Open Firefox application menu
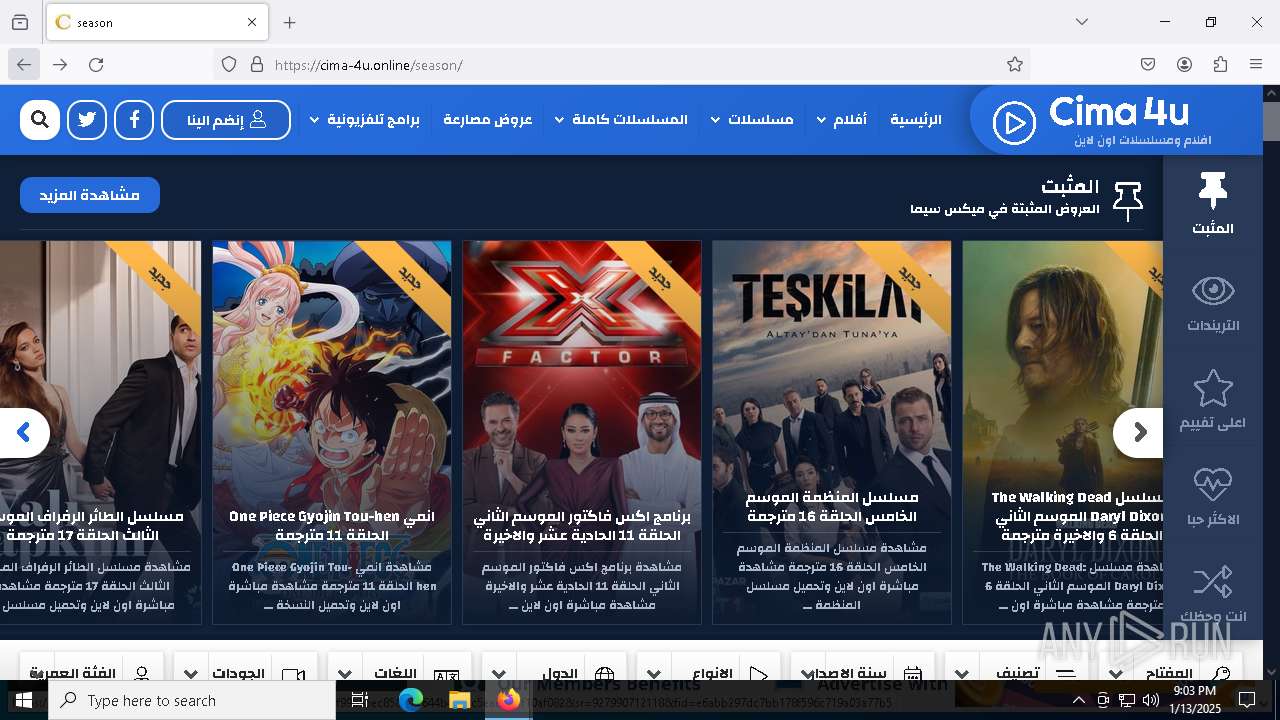The width and height of the screenshot is (1280, 720). [x=1256, y=64]
